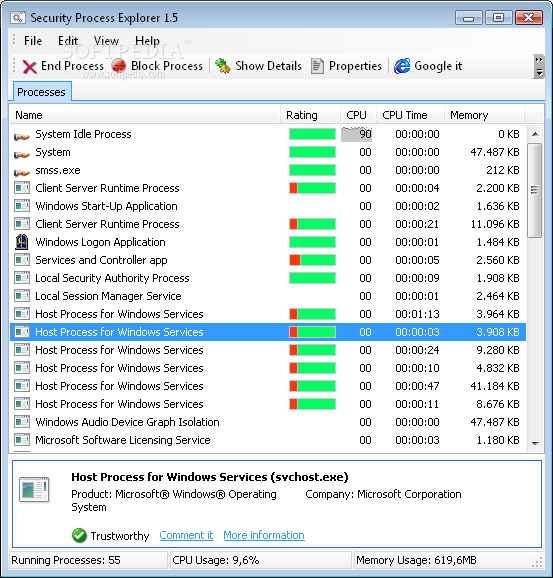Sort by the Memory column header

(x=484, y=115)
